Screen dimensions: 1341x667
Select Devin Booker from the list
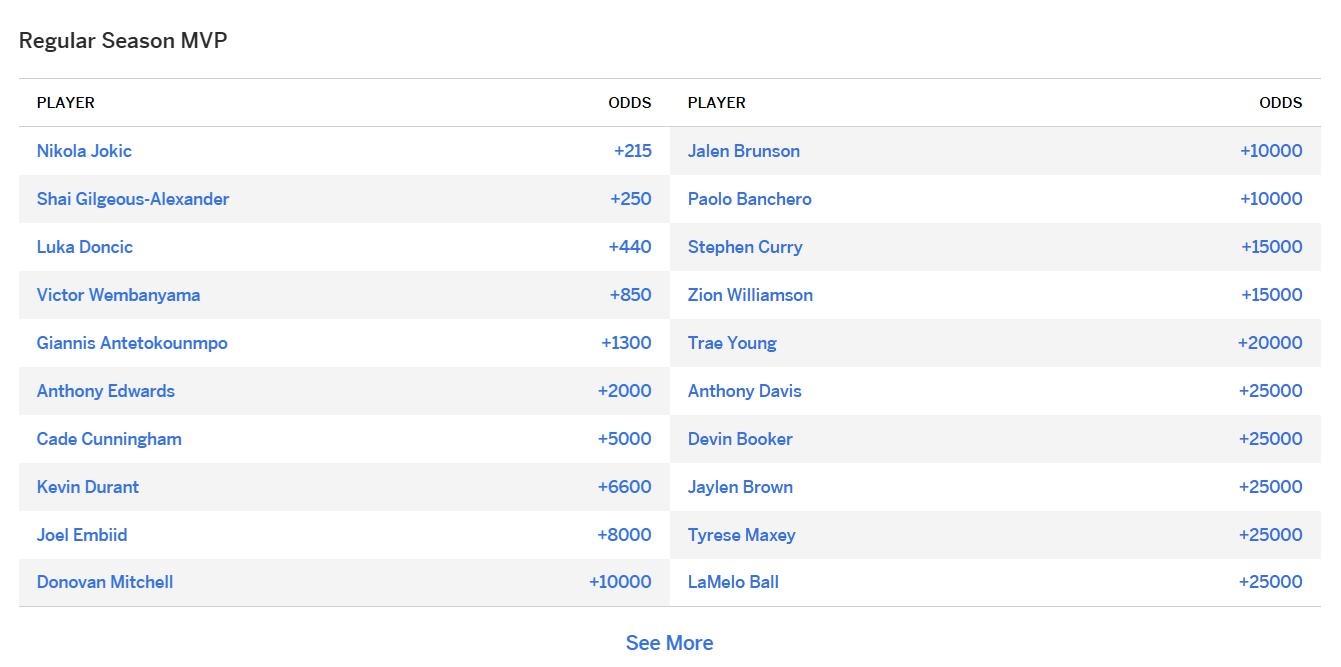740,439
